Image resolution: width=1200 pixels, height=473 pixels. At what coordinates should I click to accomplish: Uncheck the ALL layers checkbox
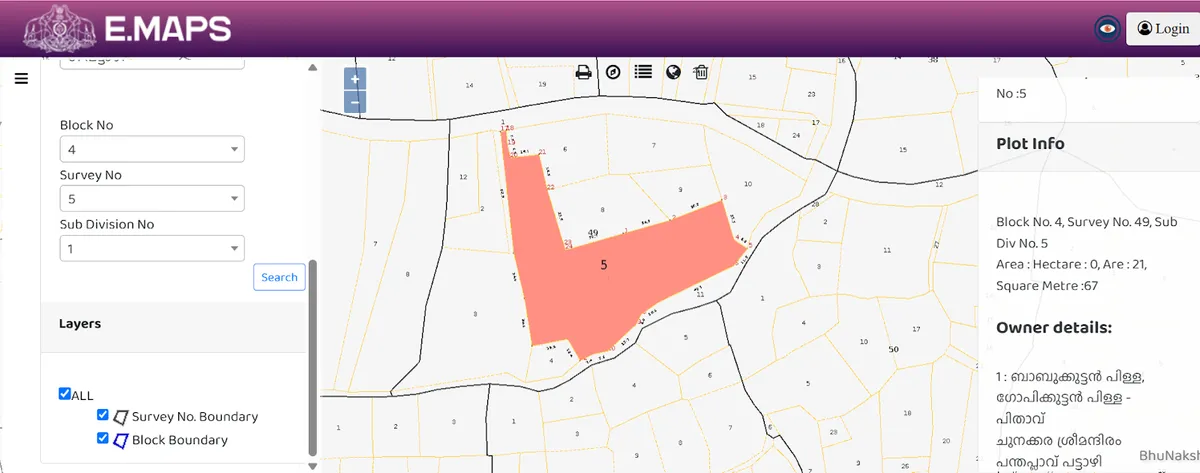tap(65, 394)
